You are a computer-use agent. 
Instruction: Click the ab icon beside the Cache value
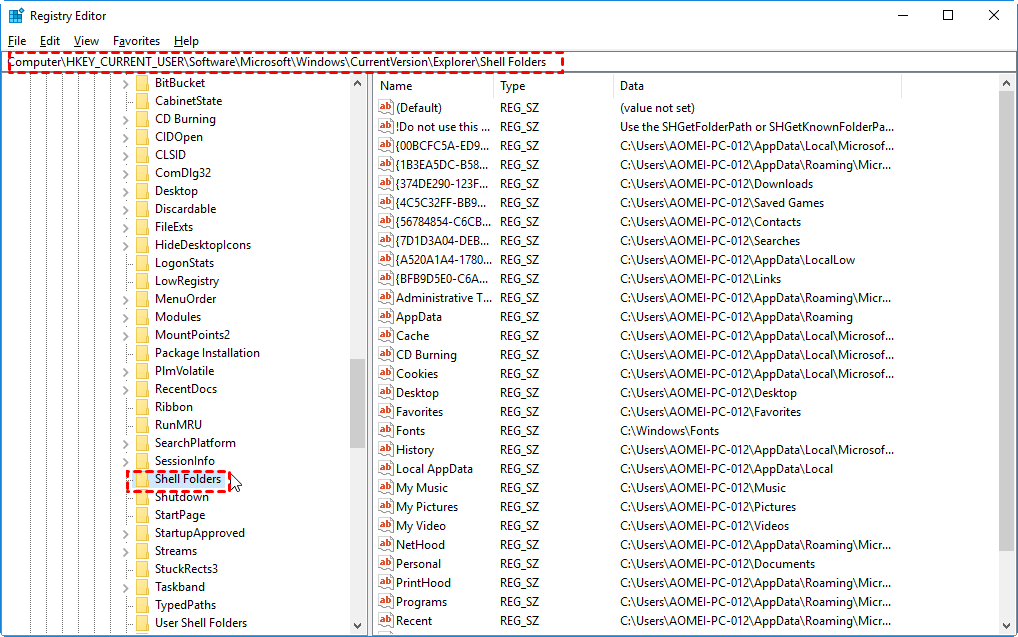pos(386,335)
